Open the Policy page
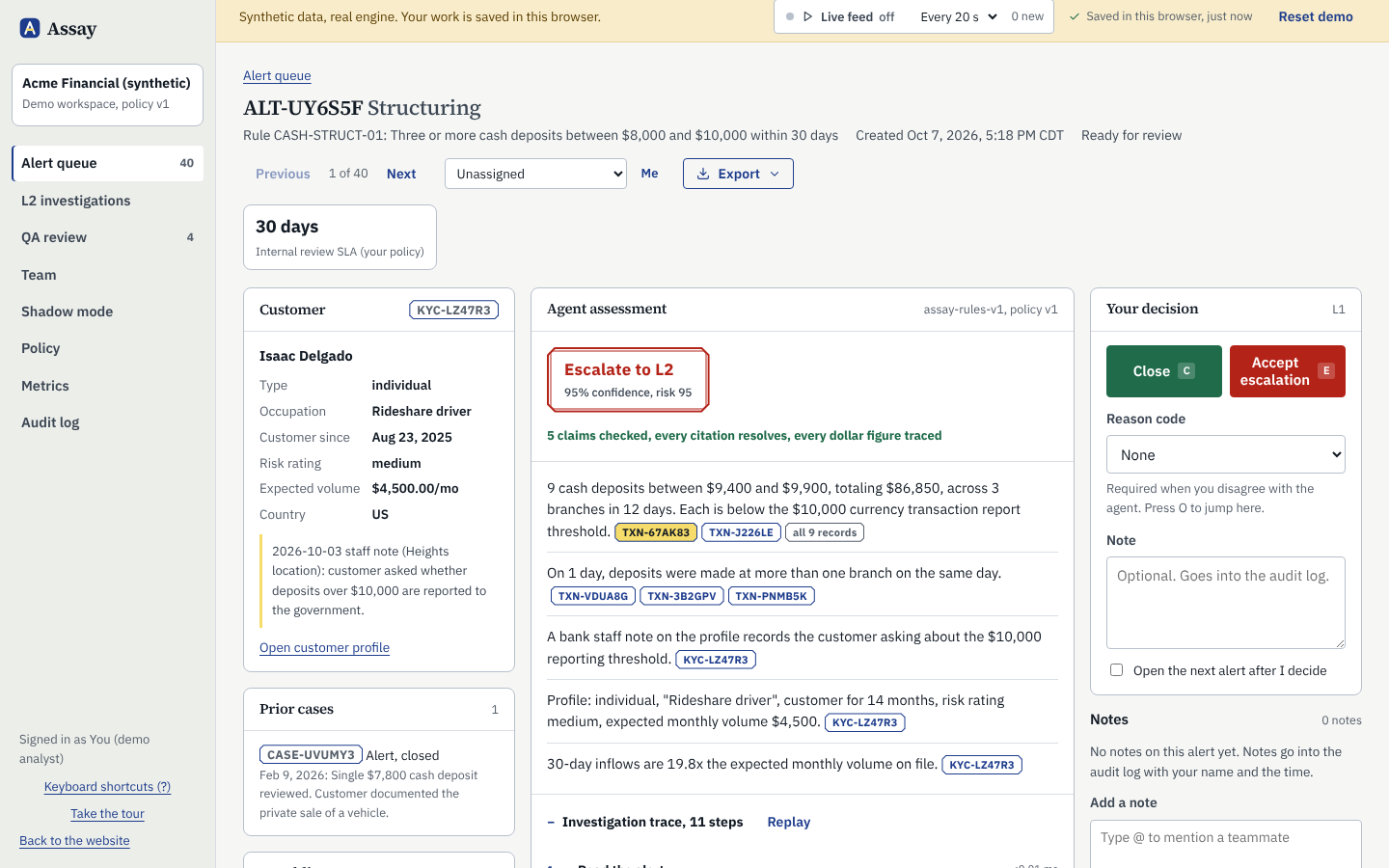 click(107, 348)
